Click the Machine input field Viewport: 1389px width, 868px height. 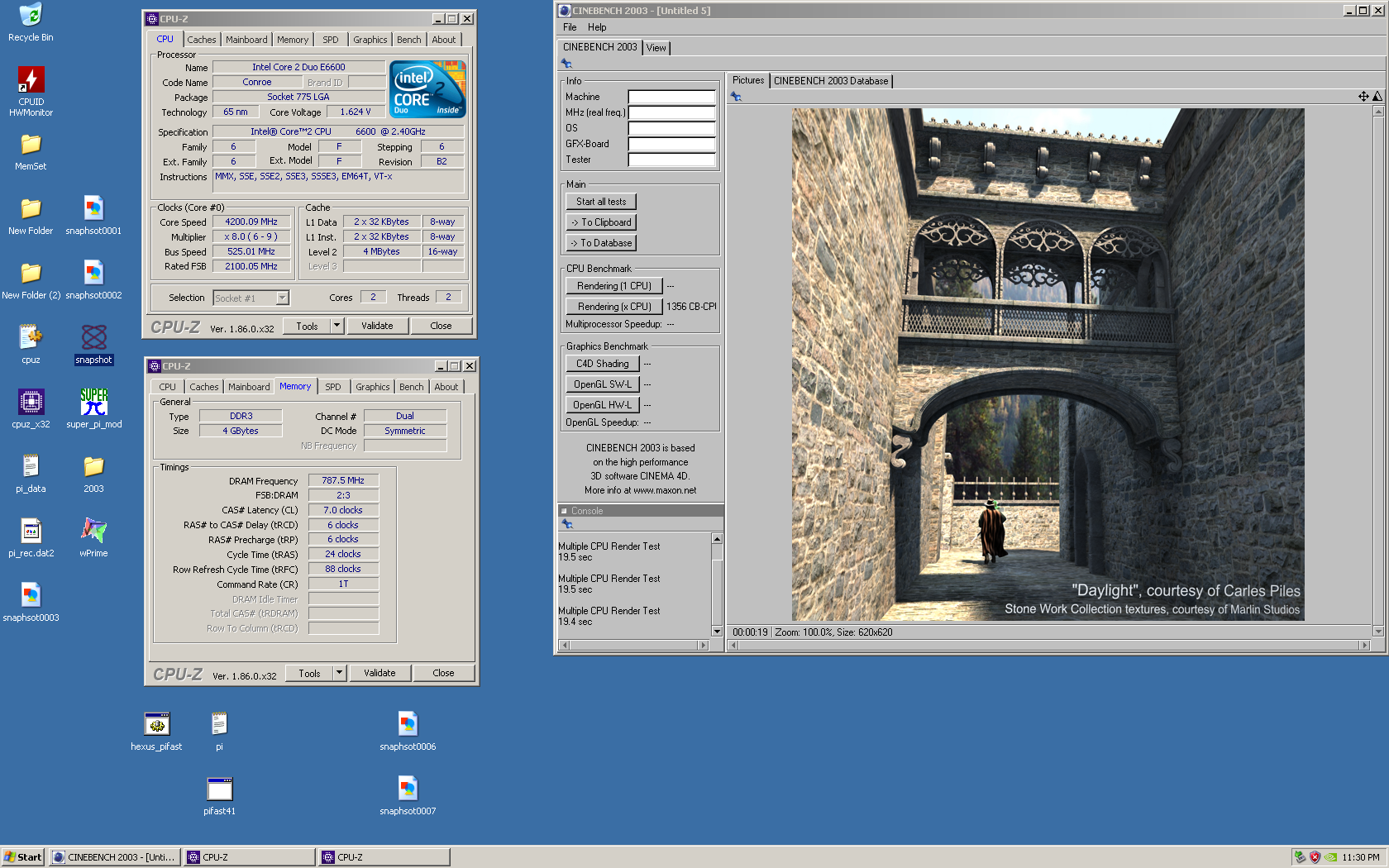(671, 97)
